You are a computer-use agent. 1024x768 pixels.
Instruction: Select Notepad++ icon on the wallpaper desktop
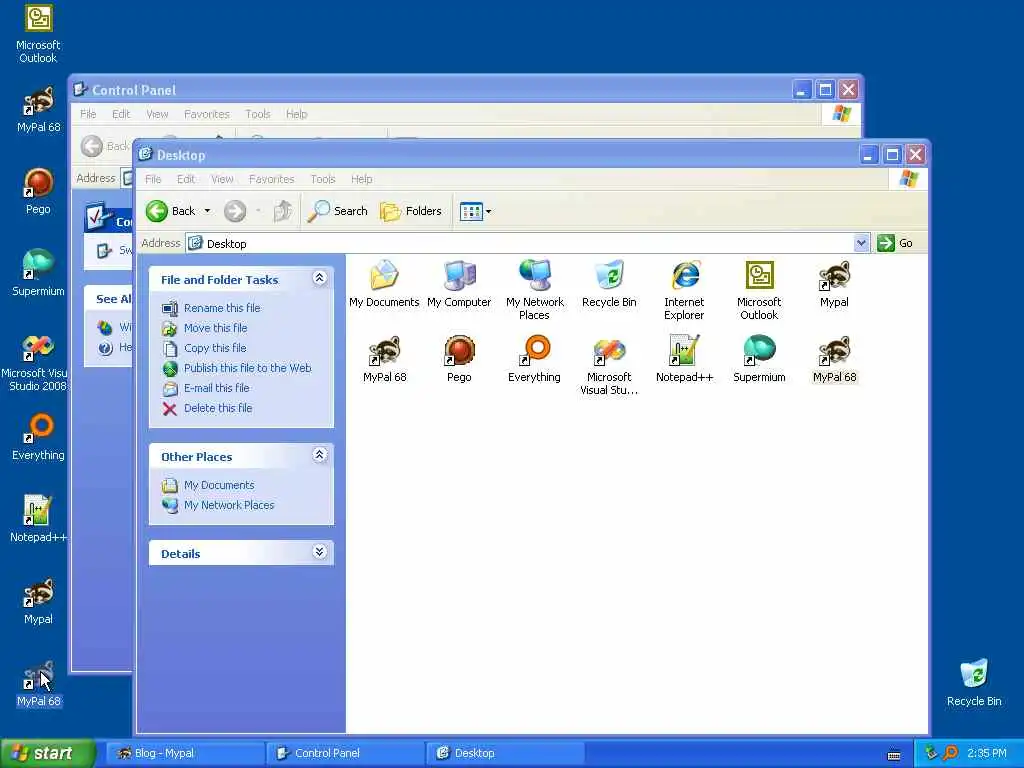38,519
